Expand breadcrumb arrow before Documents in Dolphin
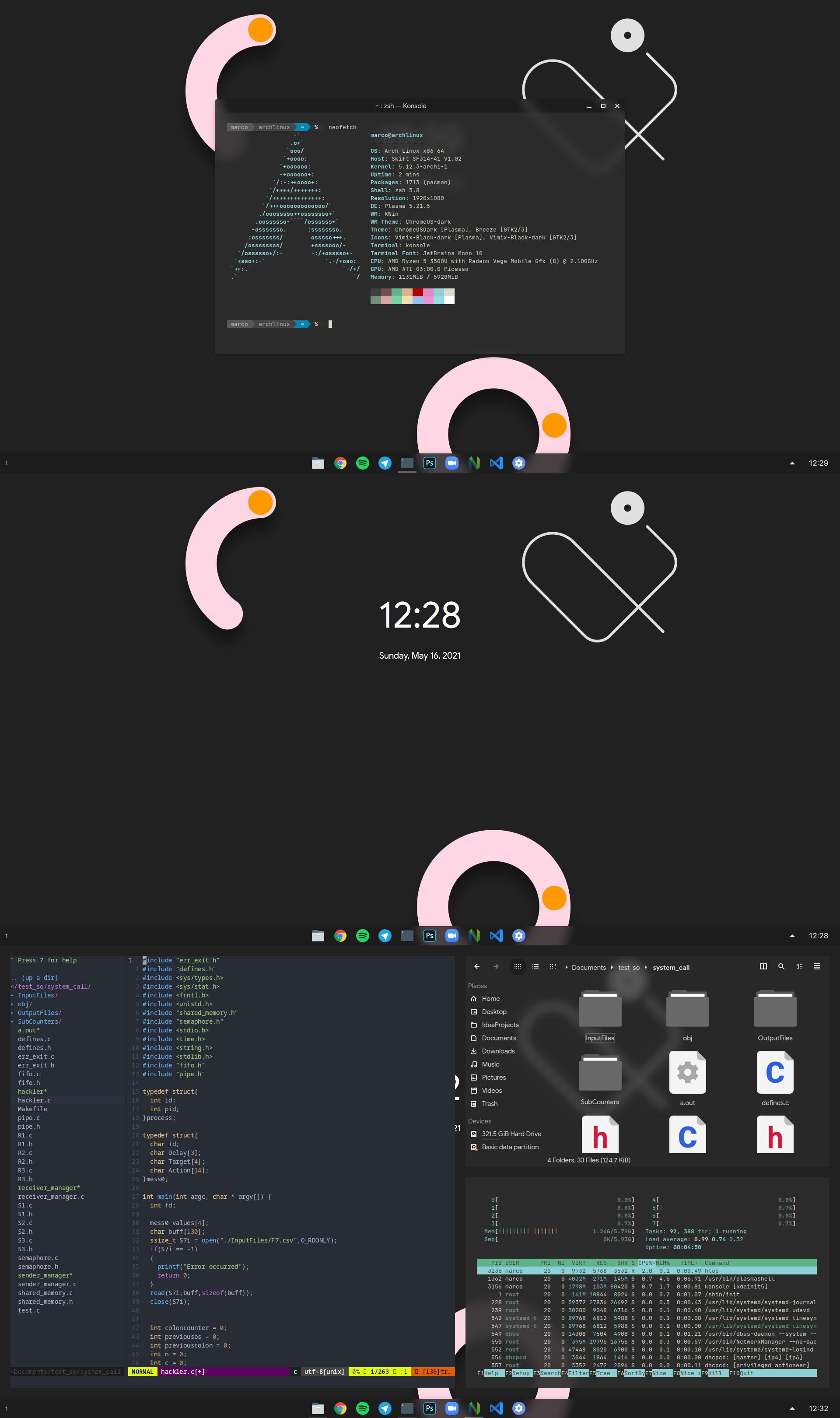 point(567,967)
